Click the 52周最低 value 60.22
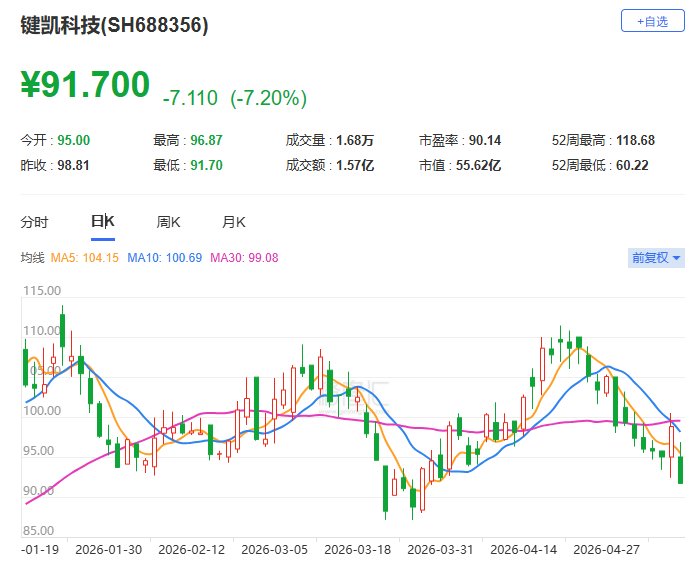This screenshot has height=564, width=692. click(x=632, y=165)
